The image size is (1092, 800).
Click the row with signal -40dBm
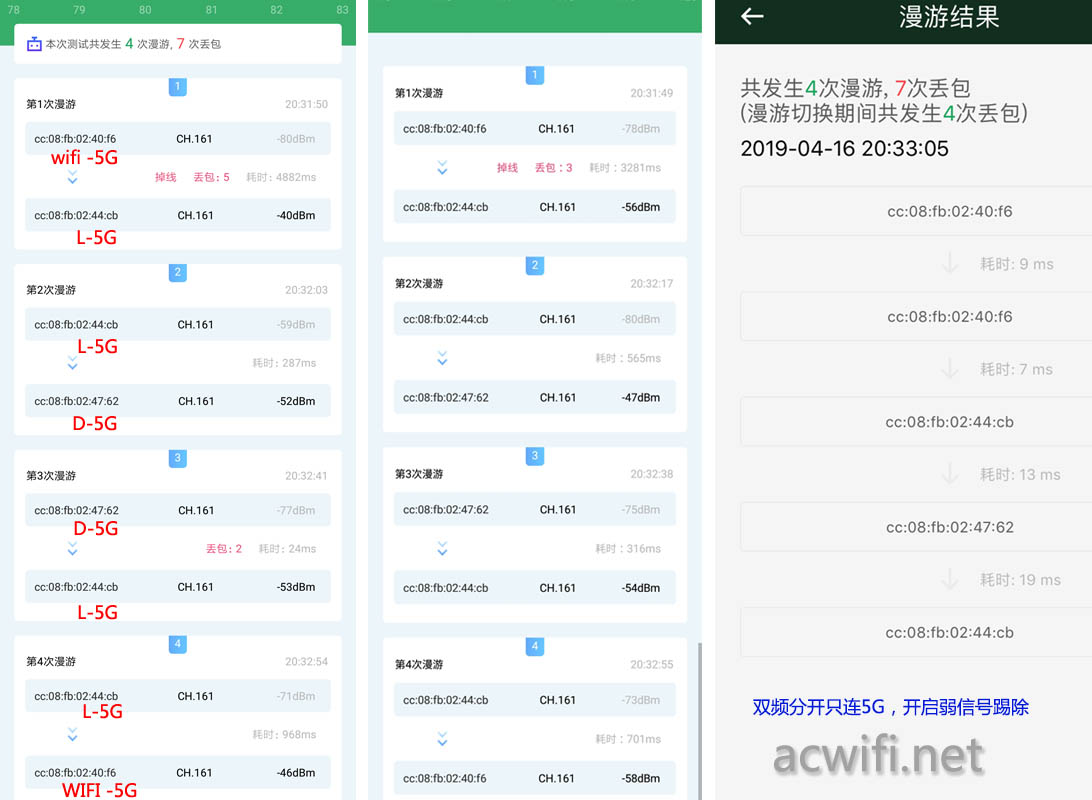(x=178, y=215)
